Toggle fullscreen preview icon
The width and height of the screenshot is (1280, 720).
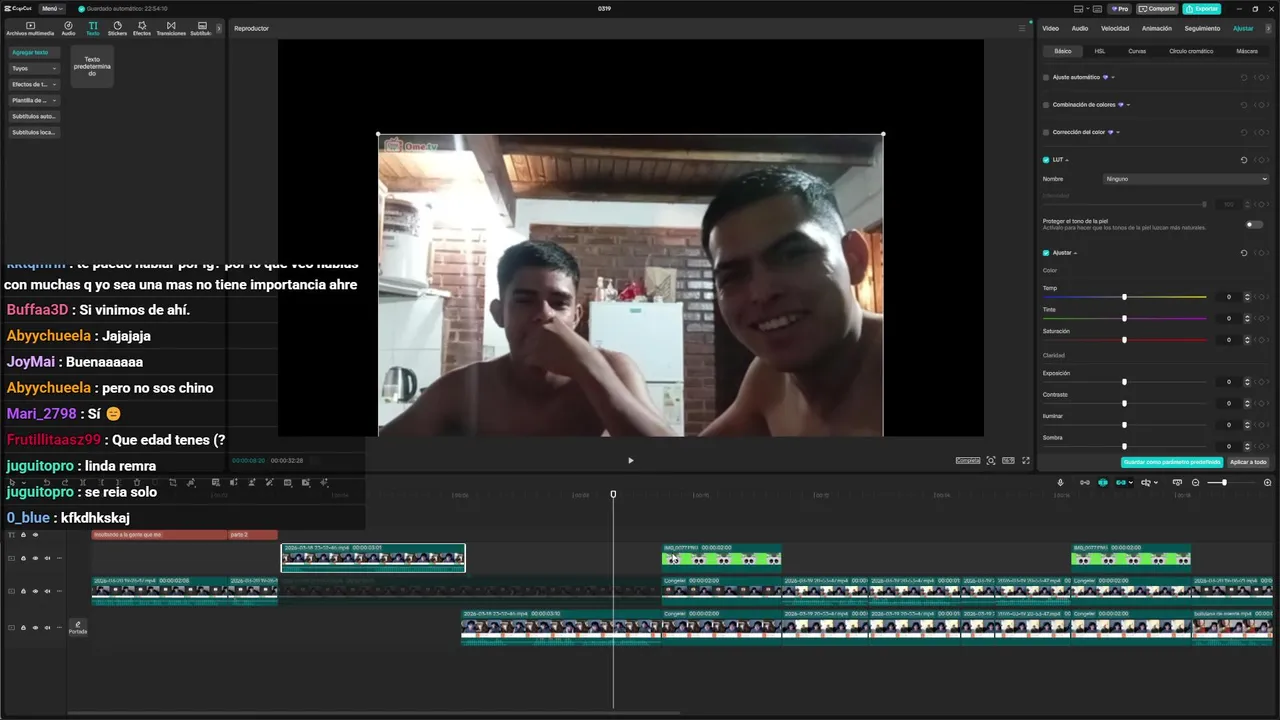[x=1026, y=460]
